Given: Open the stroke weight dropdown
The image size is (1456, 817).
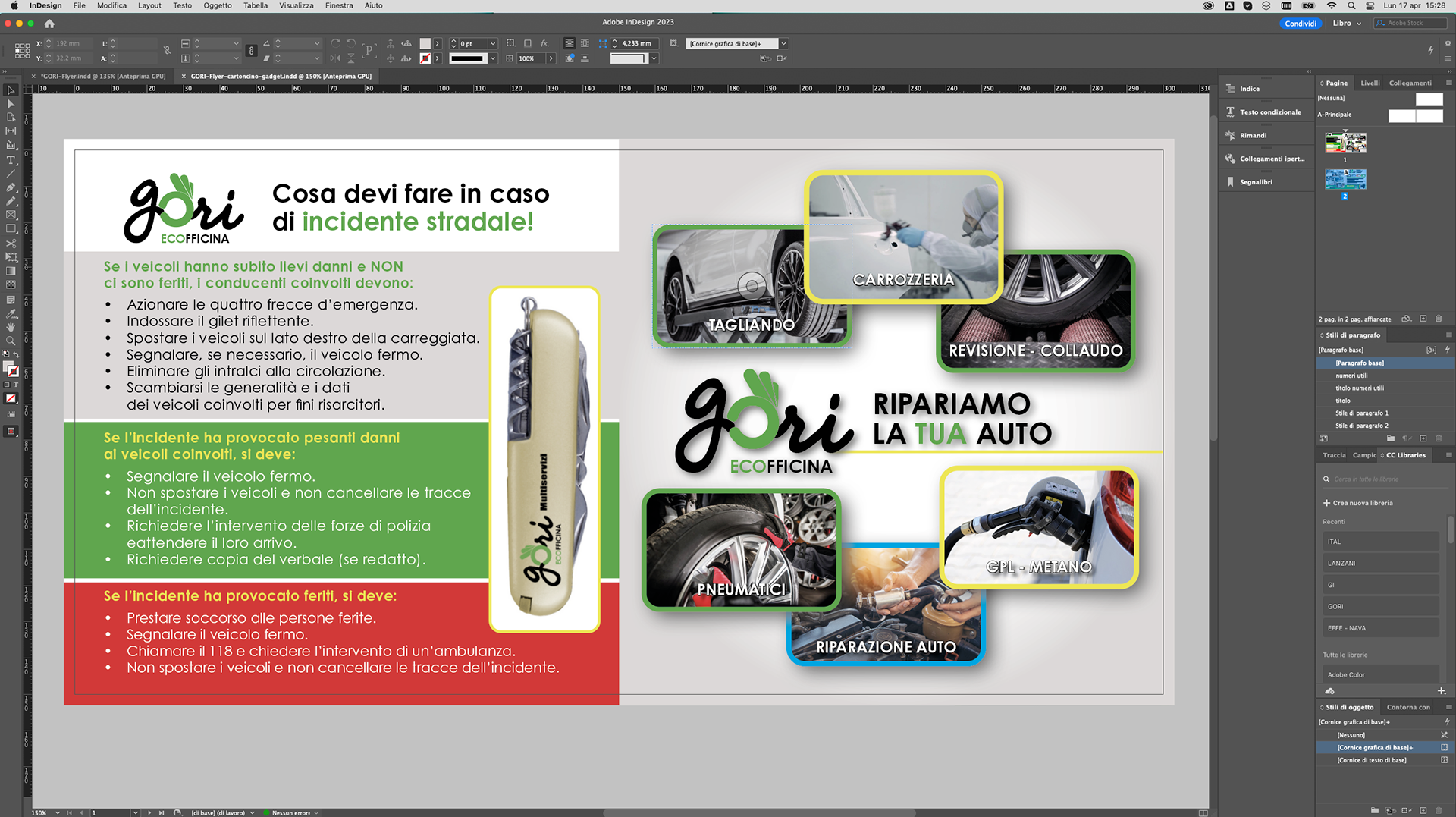Looking at the screenshot, I should click(x=493, y=43).
